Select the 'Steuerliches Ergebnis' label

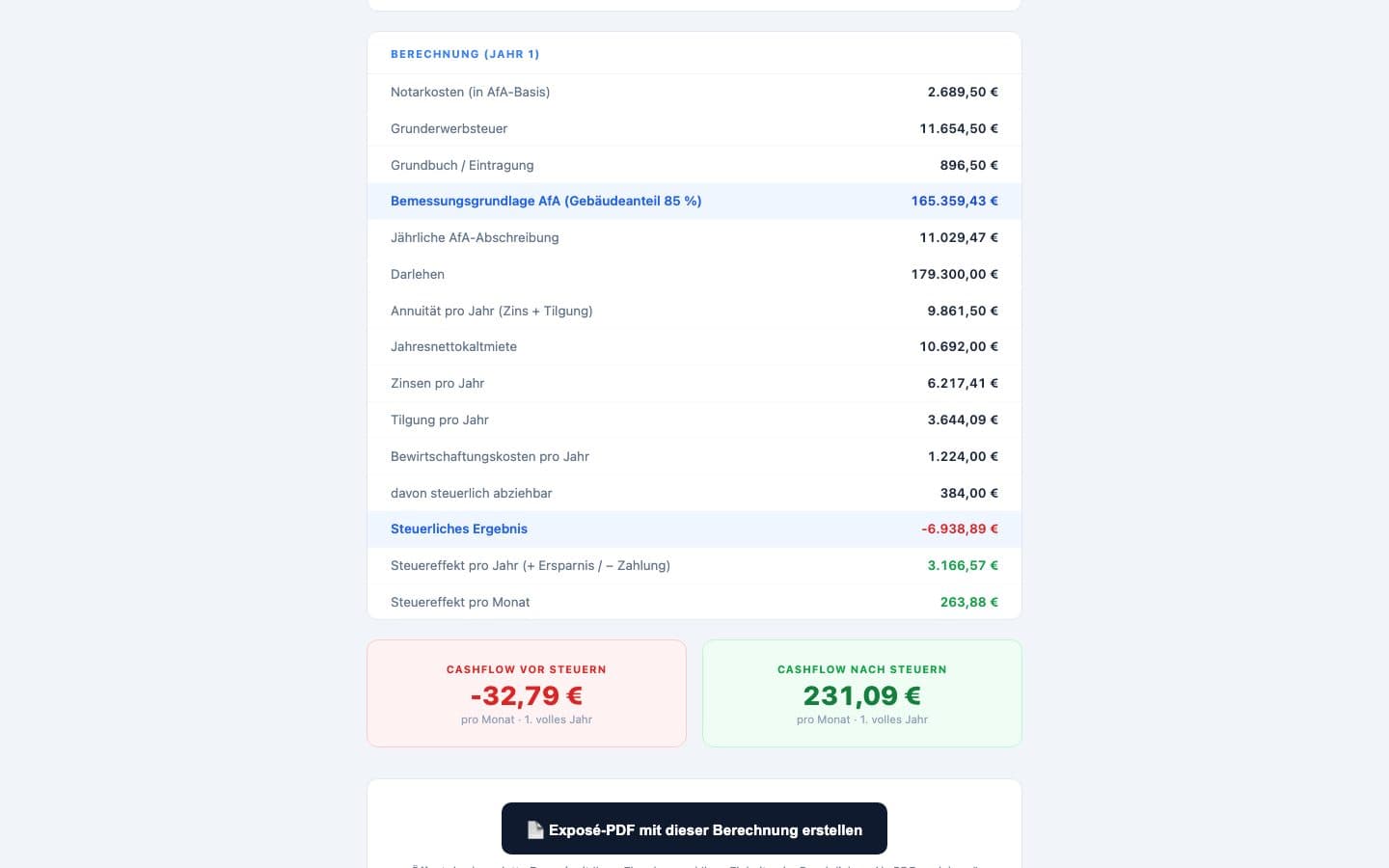459,529
